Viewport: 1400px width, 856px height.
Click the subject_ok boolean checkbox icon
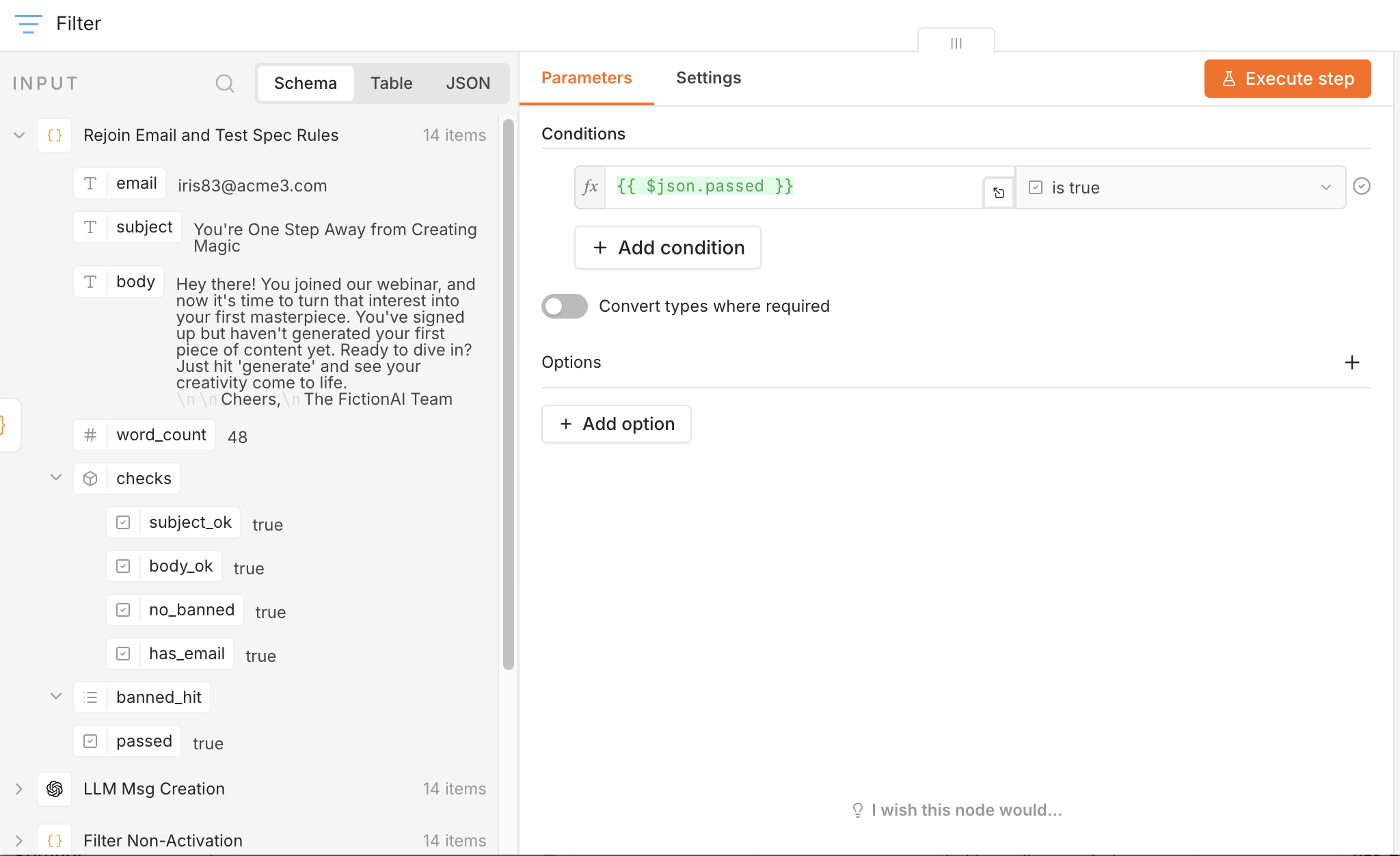click(123, 522)
